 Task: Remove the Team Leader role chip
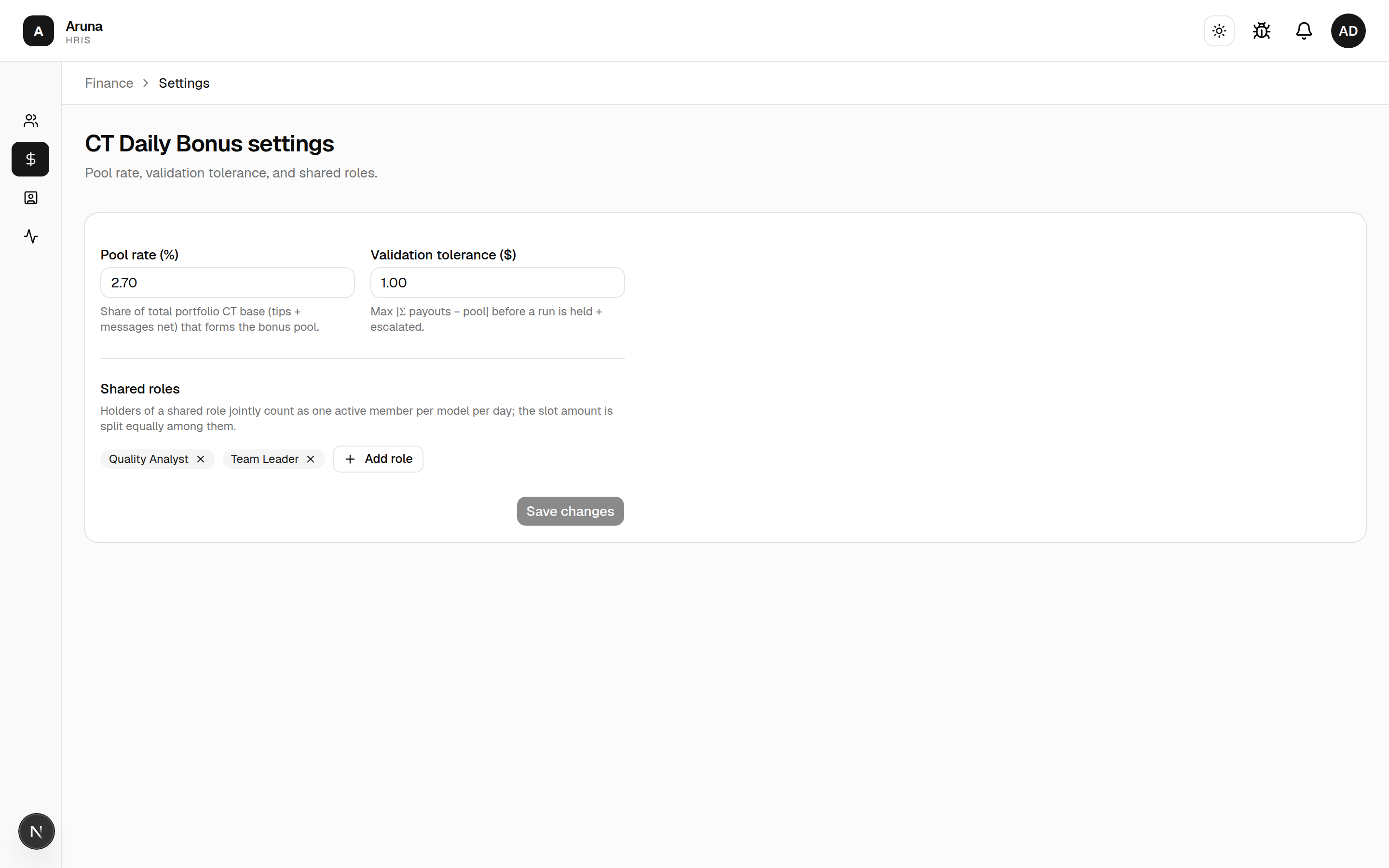click(311, 459)
